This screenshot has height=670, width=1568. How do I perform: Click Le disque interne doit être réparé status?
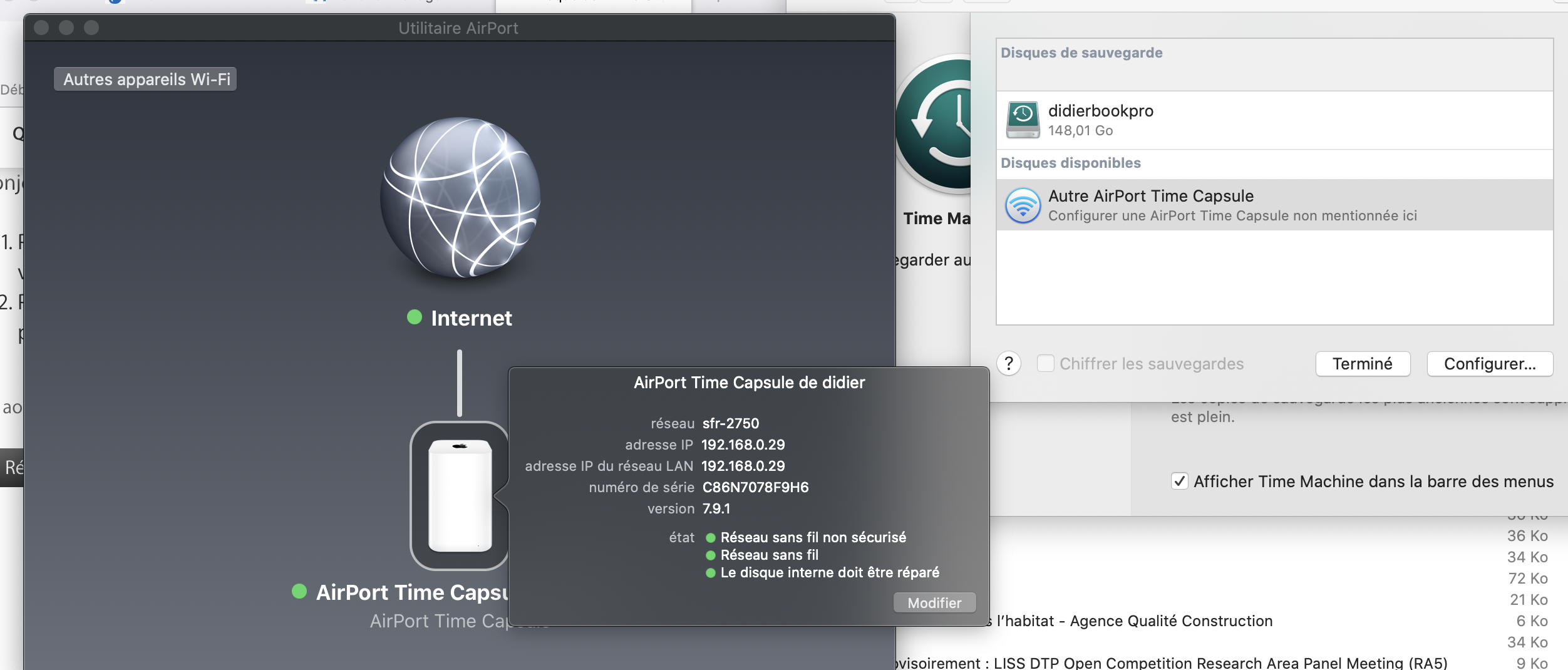[830, 572]
